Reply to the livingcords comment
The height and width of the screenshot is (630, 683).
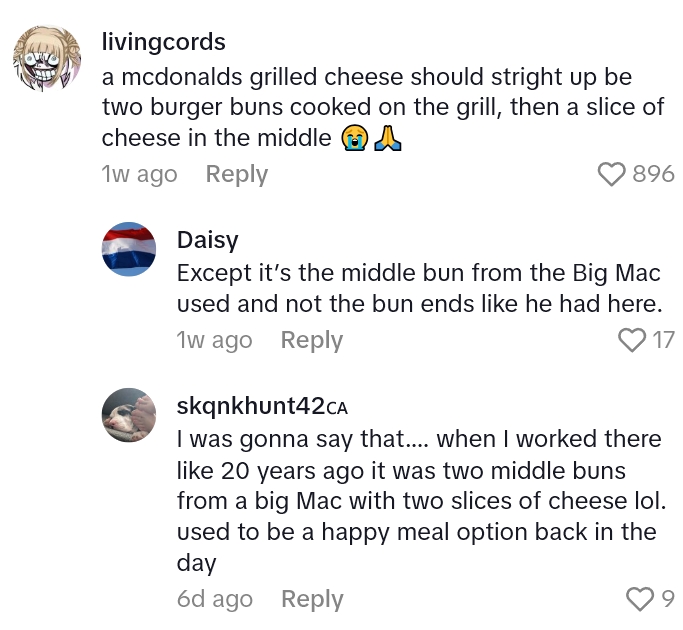(x=237, y=174)
